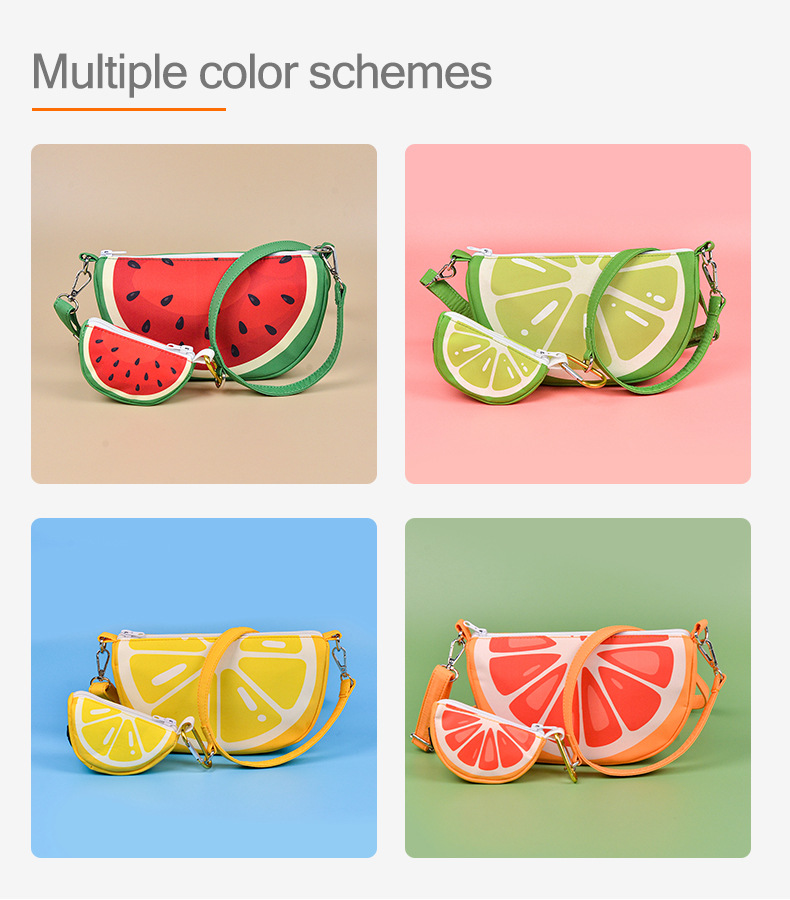This screenshot has height=900, width=790.
Task: Select the lime bag product image
Action: (x=578, y=313)
